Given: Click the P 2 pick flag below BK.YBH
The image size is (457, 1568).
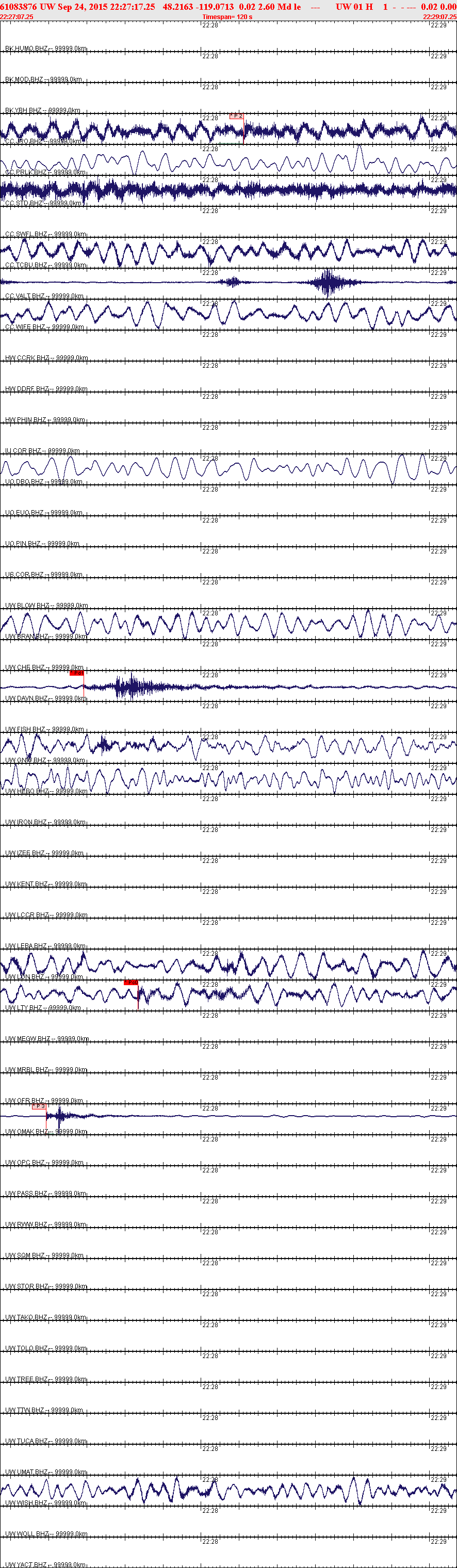Looking at the screenshot, I should (x=237, y=116).
